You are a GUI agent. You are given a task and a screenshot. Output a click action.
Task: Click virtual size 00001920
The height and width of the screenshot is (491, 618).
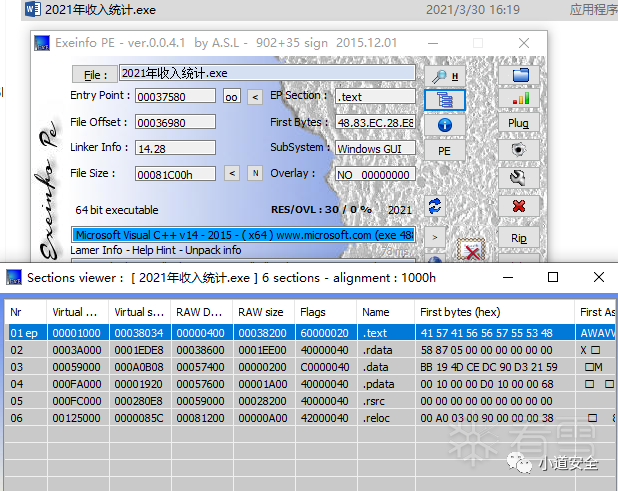click(138, 384)
